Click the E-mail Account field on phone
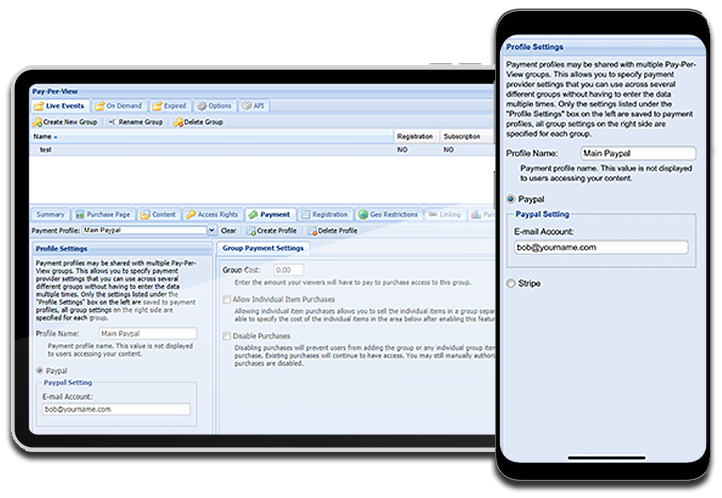This screenshot has width=722, height=498. click(x=601, y=247)
